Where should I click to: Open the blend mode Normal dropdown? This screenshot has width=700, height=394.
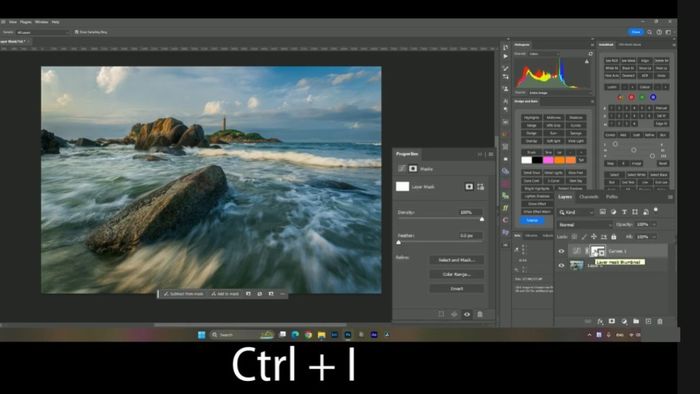[x=584, y=225]
